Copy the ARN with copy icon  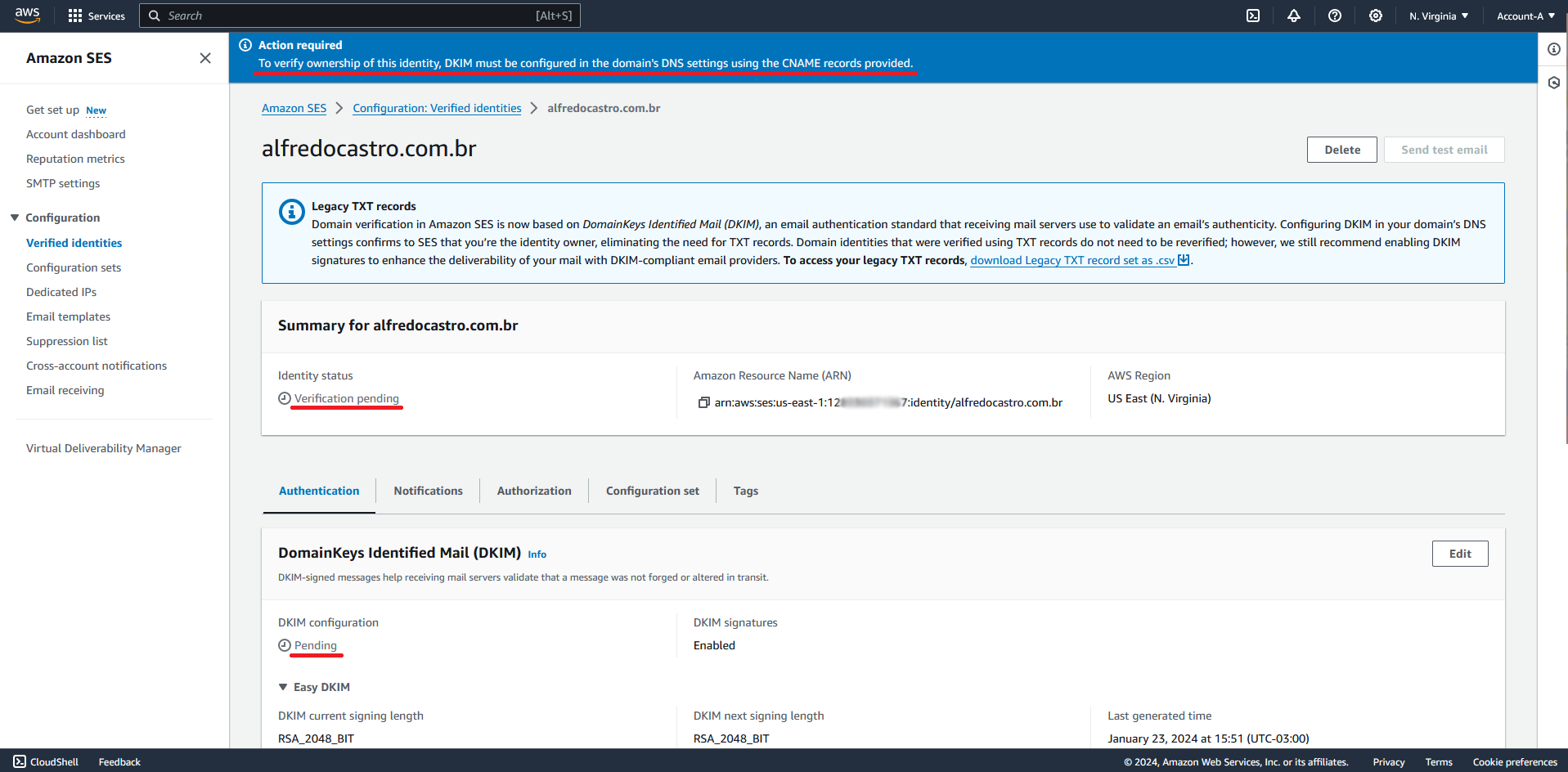[x=703, y=402]
